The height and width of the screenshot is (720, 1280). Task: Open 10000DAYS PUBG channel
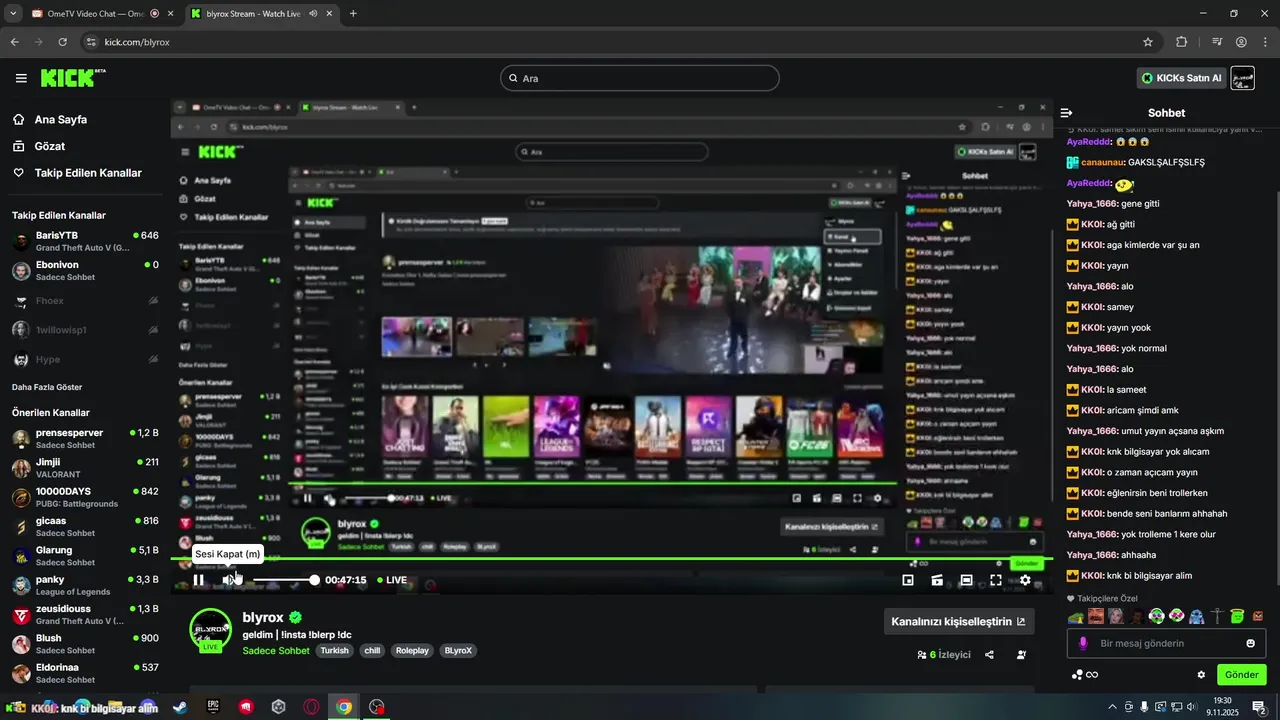[85, 497]
